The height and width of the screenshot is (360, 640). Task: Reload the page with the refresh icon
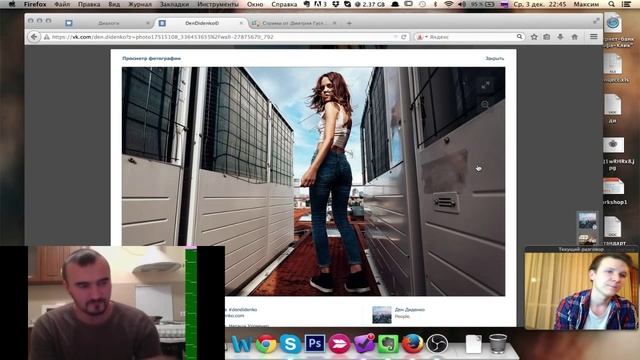(x=404, y=37)
